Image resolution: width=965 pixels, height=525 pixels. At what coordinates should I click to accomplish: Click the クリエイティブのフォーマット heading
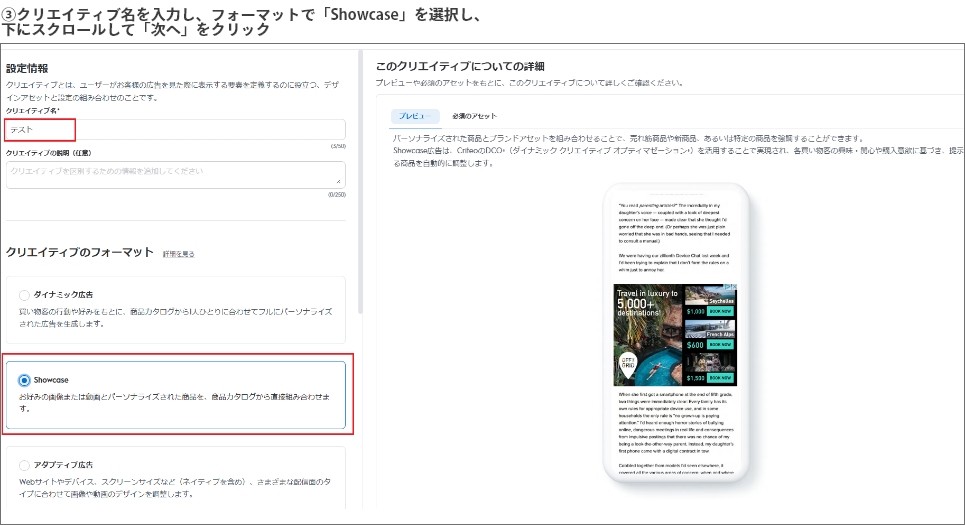pyautogui.click(x=79, y=252)
